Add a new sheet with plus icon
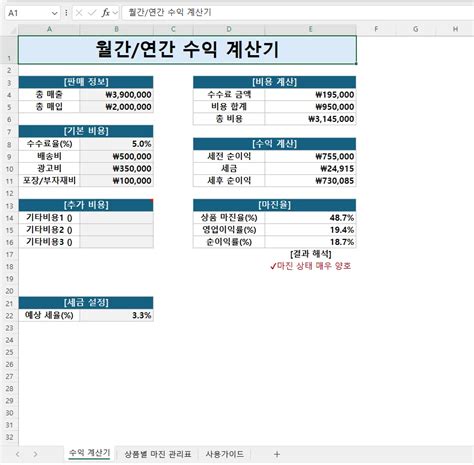The image size is (474, 465). pyautogui.click(x=277, y=454)
